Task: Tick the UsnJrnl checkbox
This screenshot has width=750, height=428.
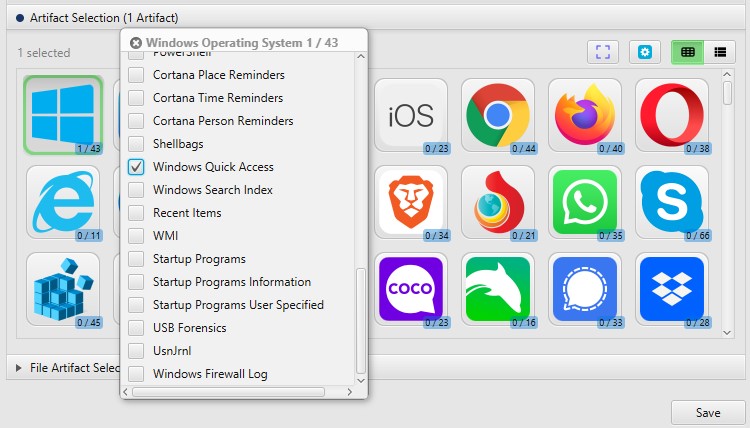Action: click(x=136, y=351)
